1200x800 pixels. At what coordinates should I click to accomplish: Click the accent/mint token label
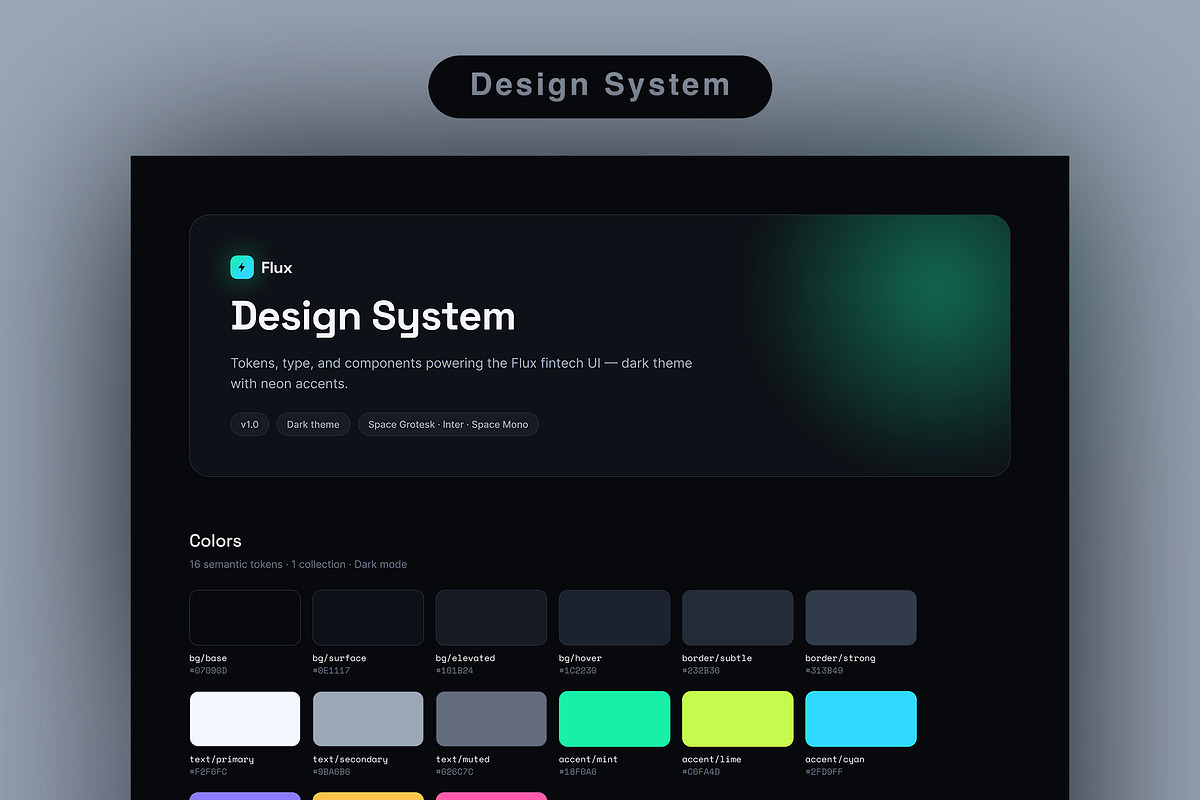588,759
